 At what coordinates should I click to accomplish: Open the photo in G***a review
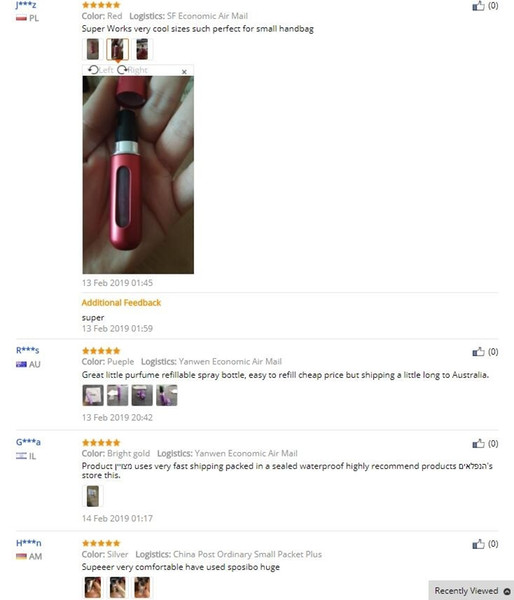93,496
